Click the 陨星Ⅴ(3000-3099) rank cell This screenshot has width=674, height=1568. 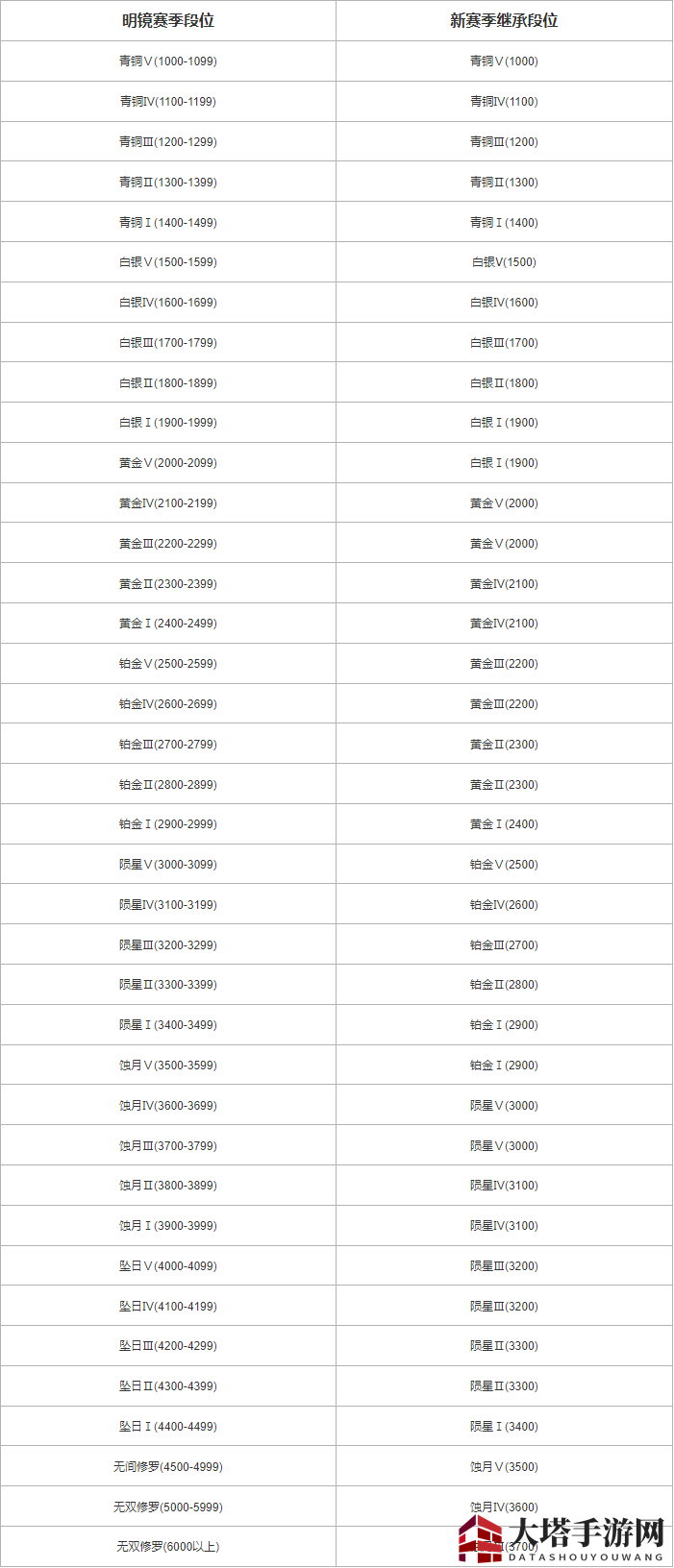click(168, 864)
